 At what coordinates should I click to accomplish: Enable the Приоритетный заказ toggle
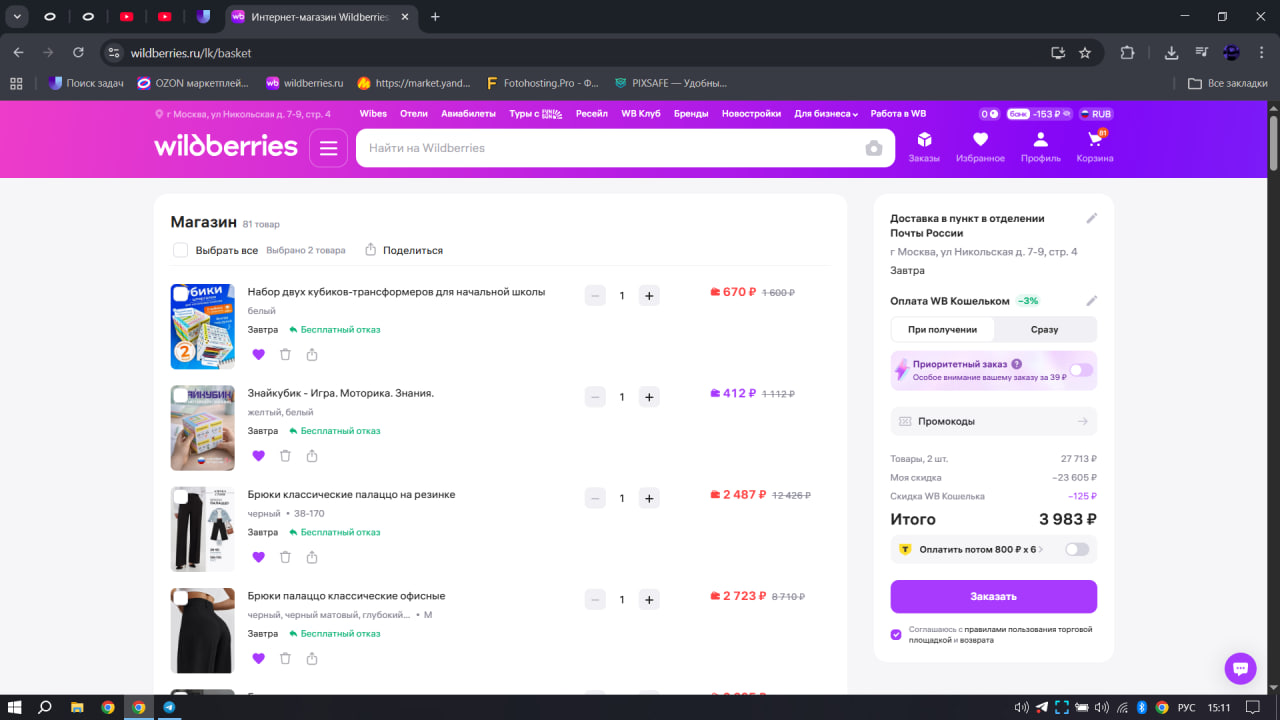(1081, 370)
